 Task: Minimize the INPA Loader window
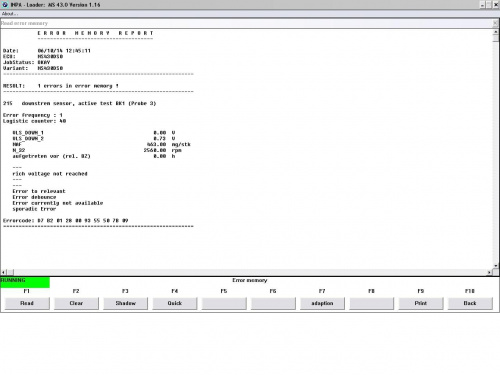(x=482, y=5)
